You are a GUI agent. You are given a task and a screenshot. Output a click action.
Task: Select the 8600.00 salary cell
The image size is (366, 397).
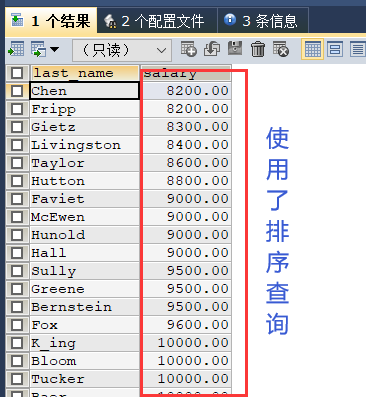point(186,163)
